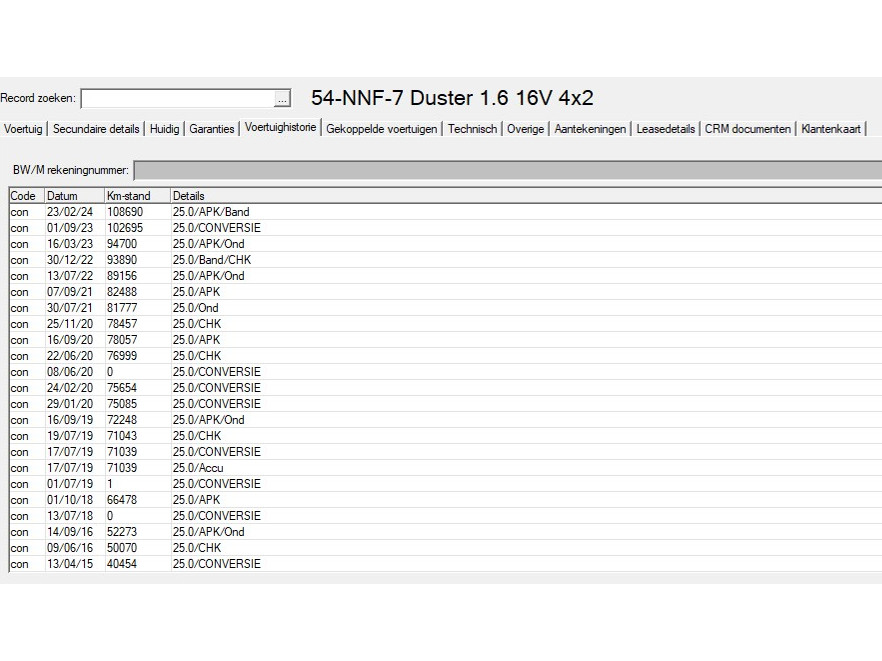Screen dimensions: 882x661
Task: Select km-stand 78457
Action: click(122, 324)
